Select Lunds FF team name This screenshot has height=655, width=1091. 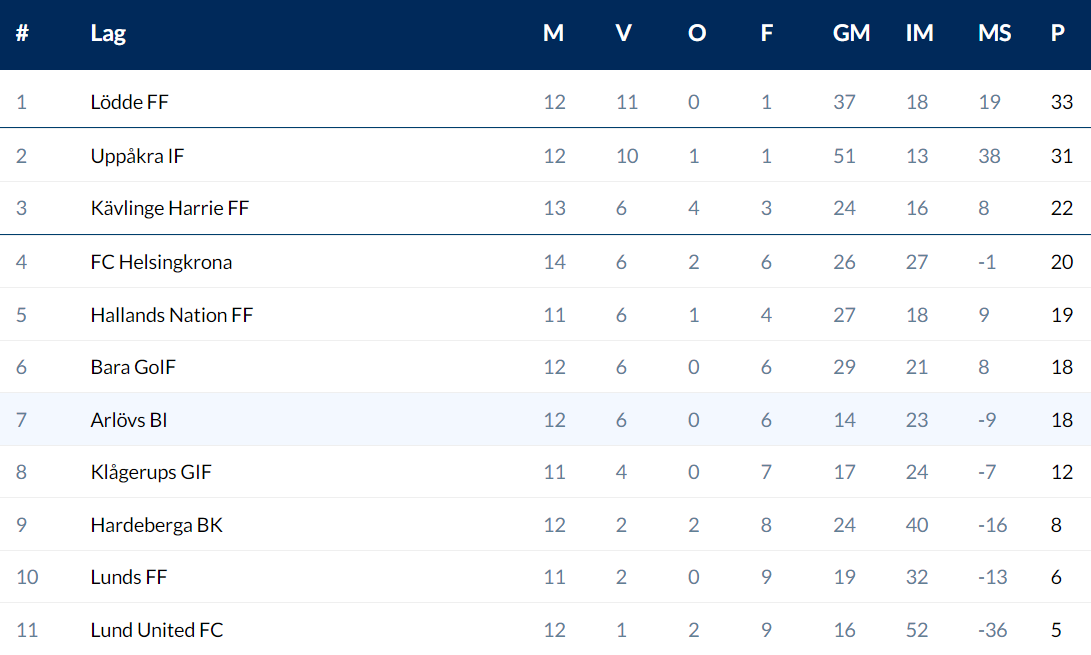pos(128,577)
